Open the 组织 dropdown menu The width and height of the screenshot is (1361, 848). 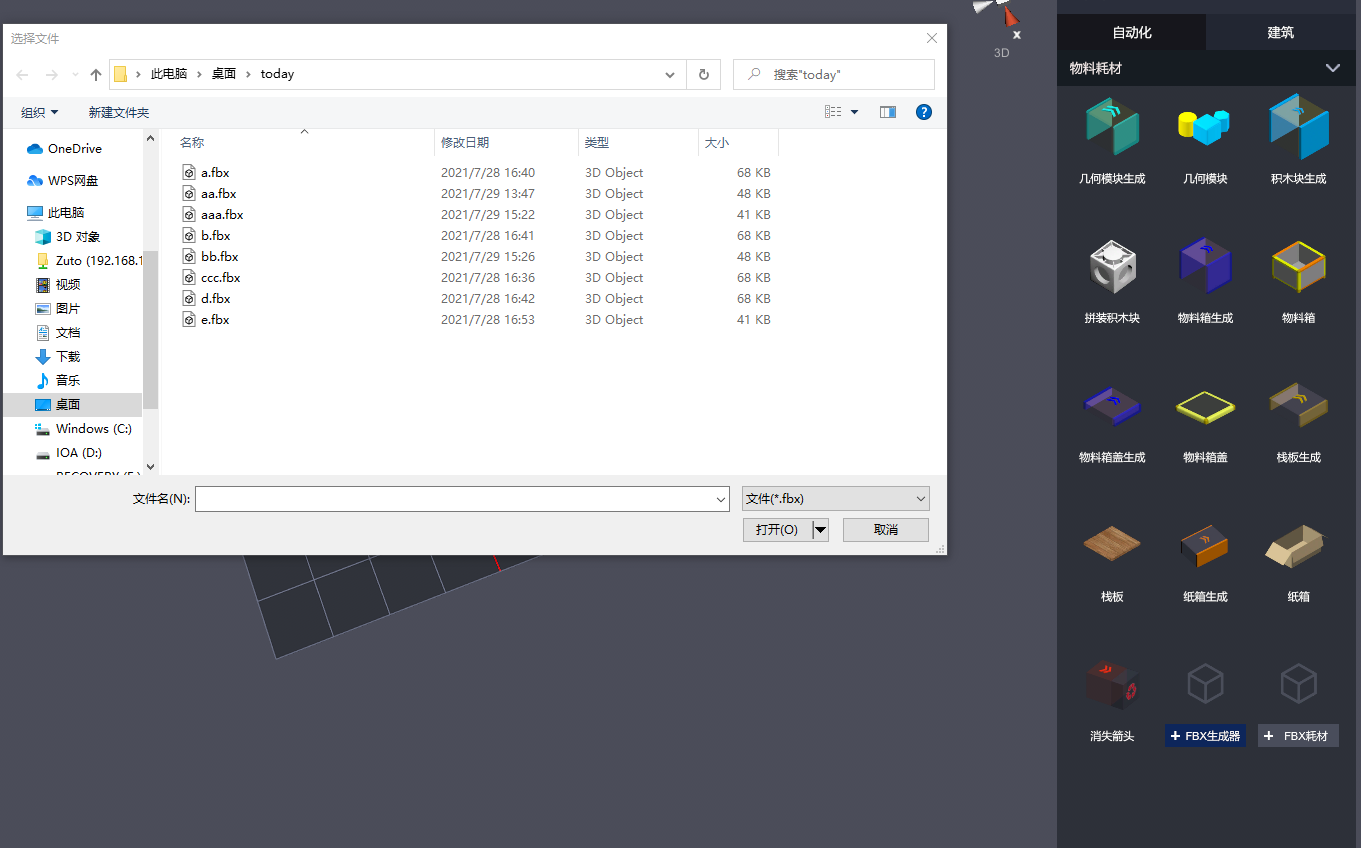coord(40,112)
